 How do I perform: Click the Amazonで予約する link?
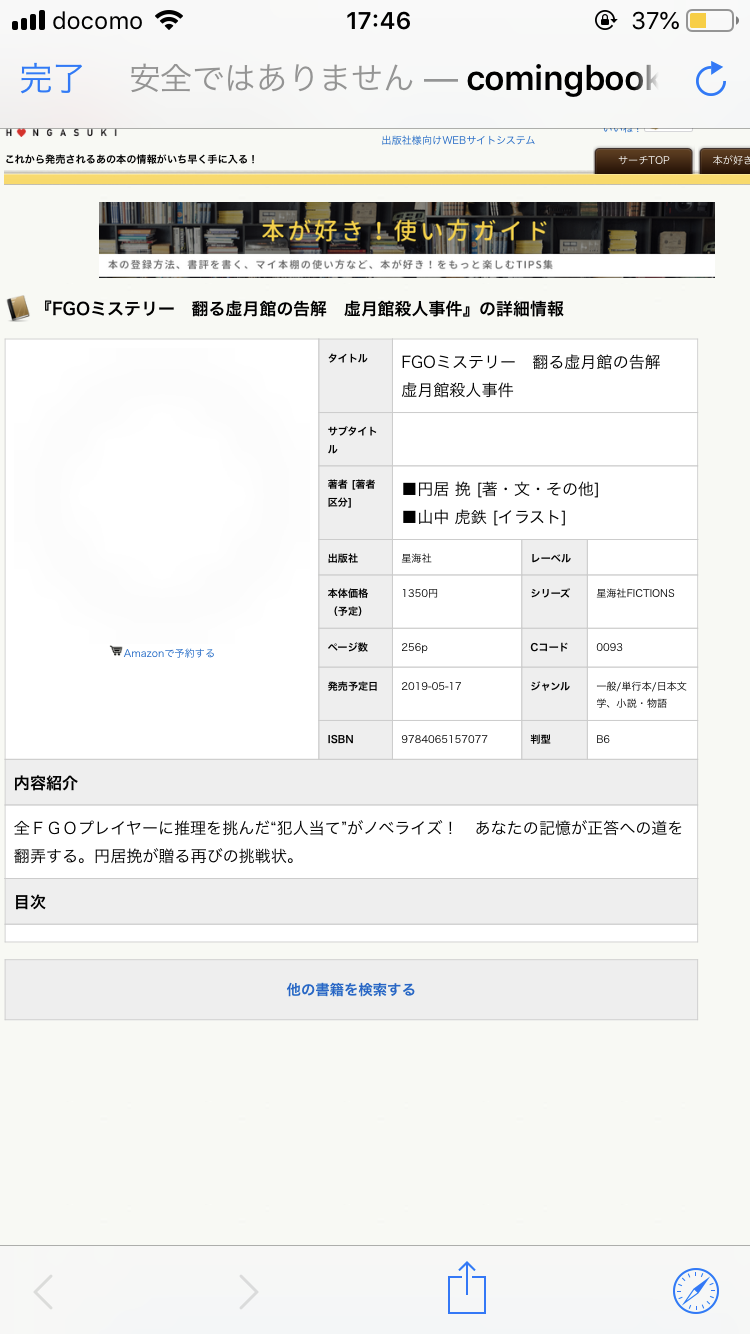point(169,653)
